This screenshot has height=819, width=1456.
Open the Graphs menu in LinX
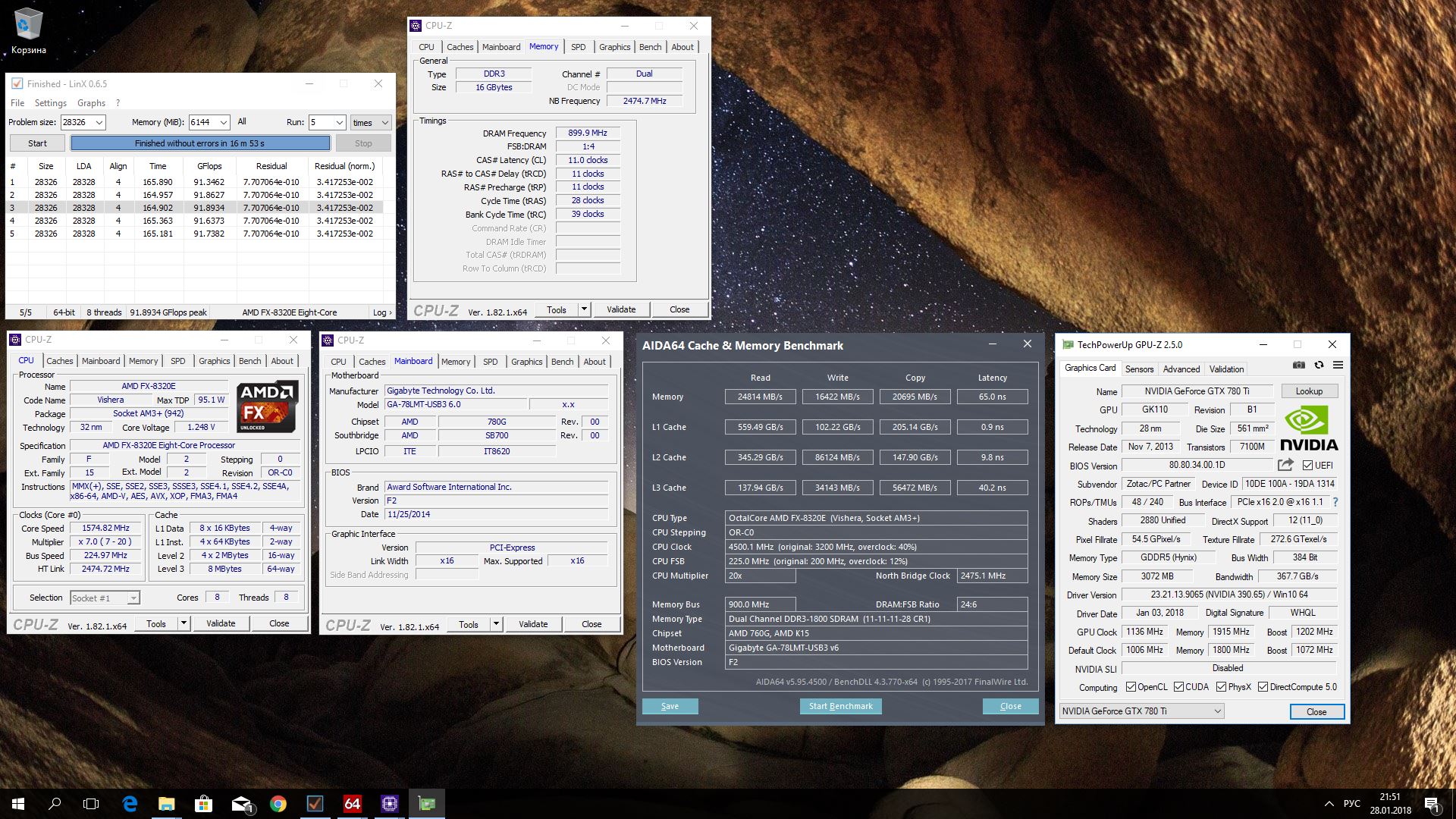tap(91, 103)
